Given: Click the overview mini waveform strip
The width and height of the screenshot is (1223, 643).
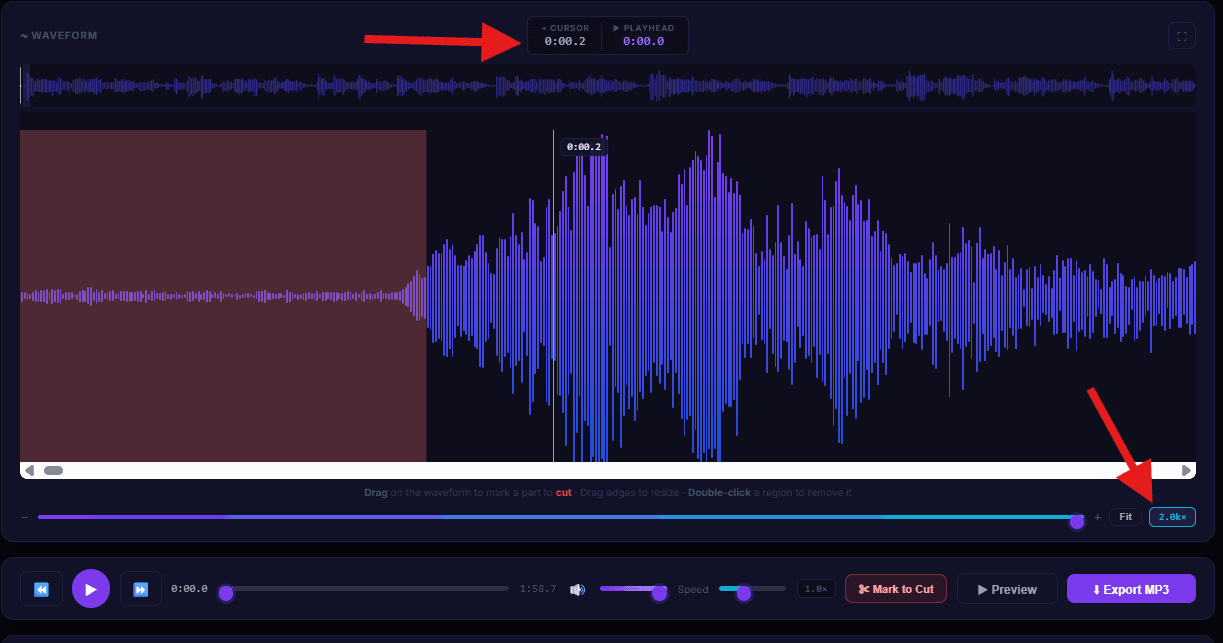Looking at the screenshot, I should point(608,87).
